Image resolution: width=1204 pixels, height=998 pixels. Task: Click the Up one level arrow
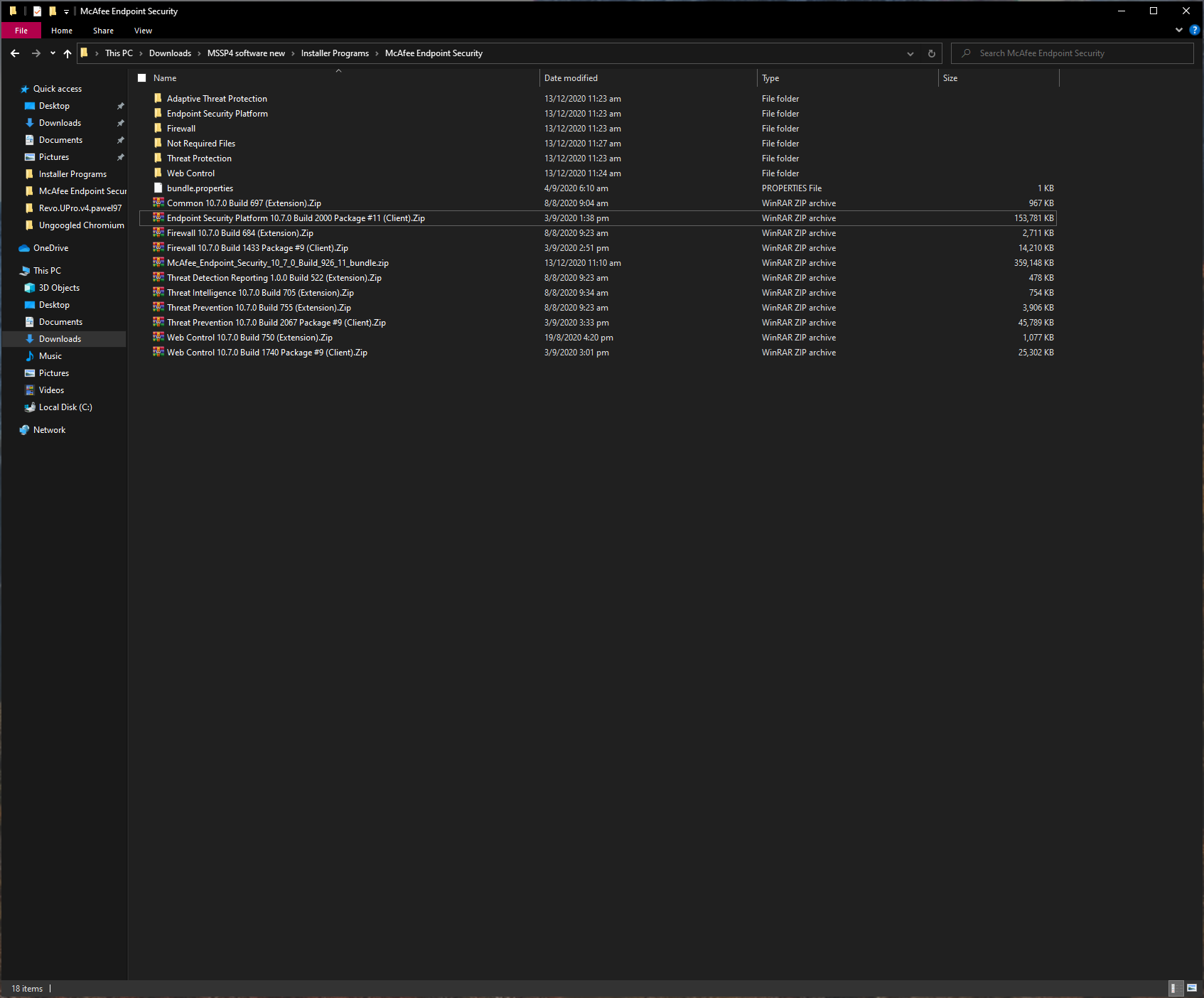coord(68,53)
